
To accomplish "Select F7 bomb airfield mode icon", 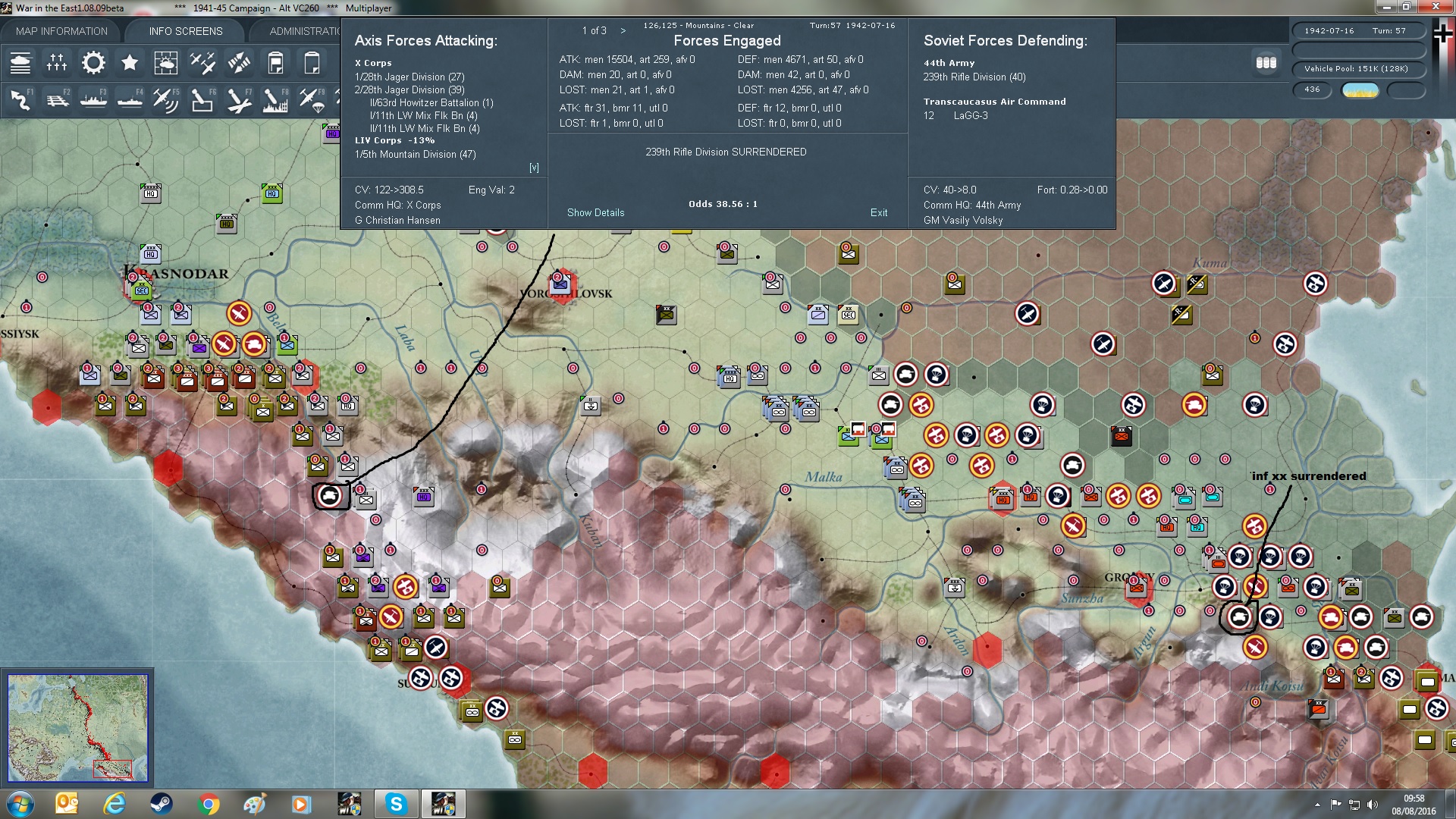I will (239, 99).
